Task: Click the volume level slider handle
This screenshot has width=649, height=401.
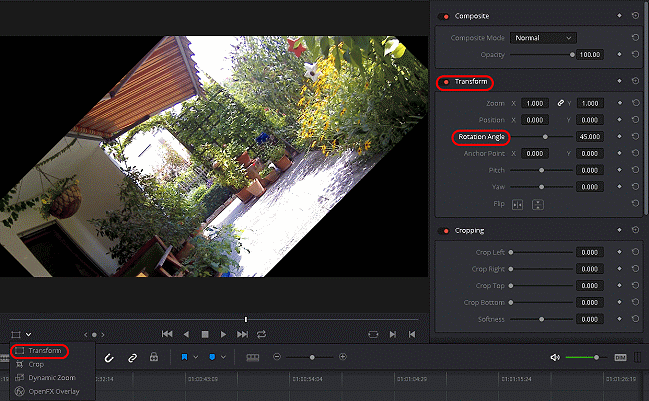Action: (596, 357)
